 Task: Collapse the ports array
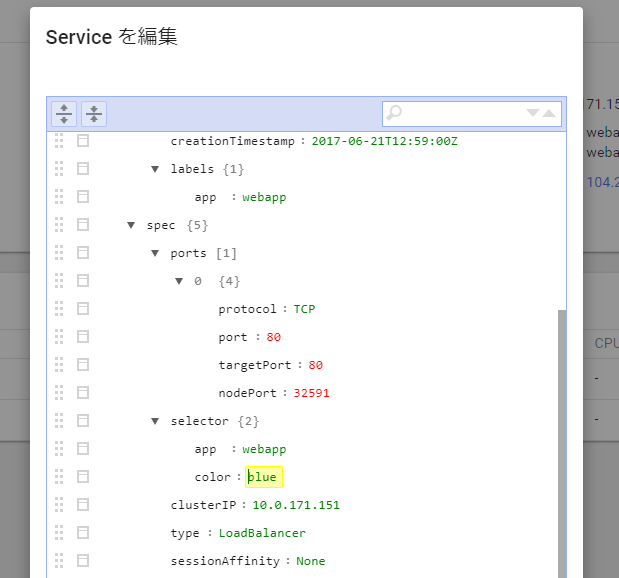[155, 253]
